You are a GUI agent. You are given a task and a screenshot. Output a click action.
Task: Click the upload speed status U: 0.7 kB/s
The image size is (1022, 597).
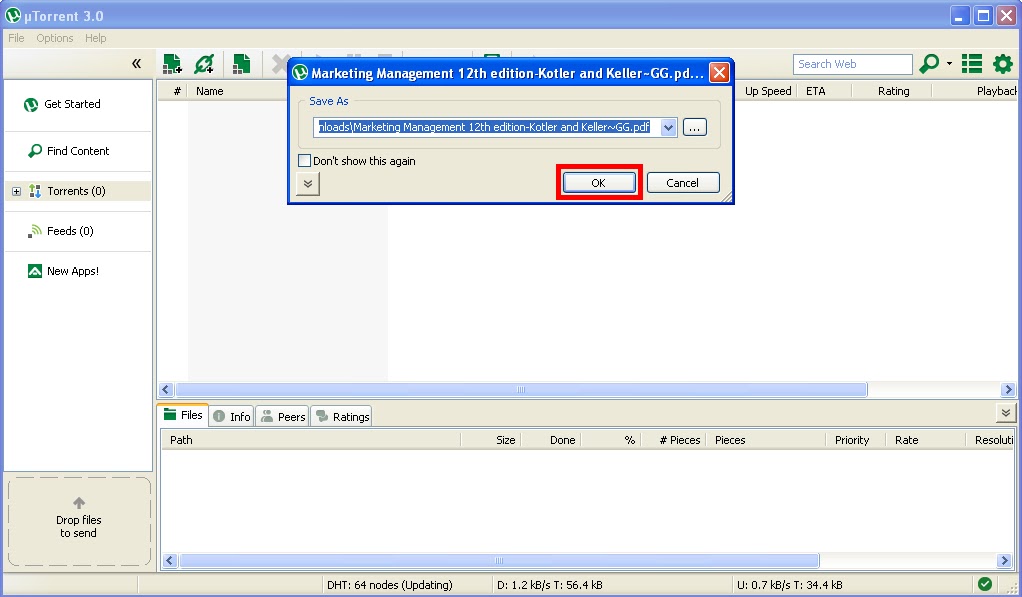789,585
